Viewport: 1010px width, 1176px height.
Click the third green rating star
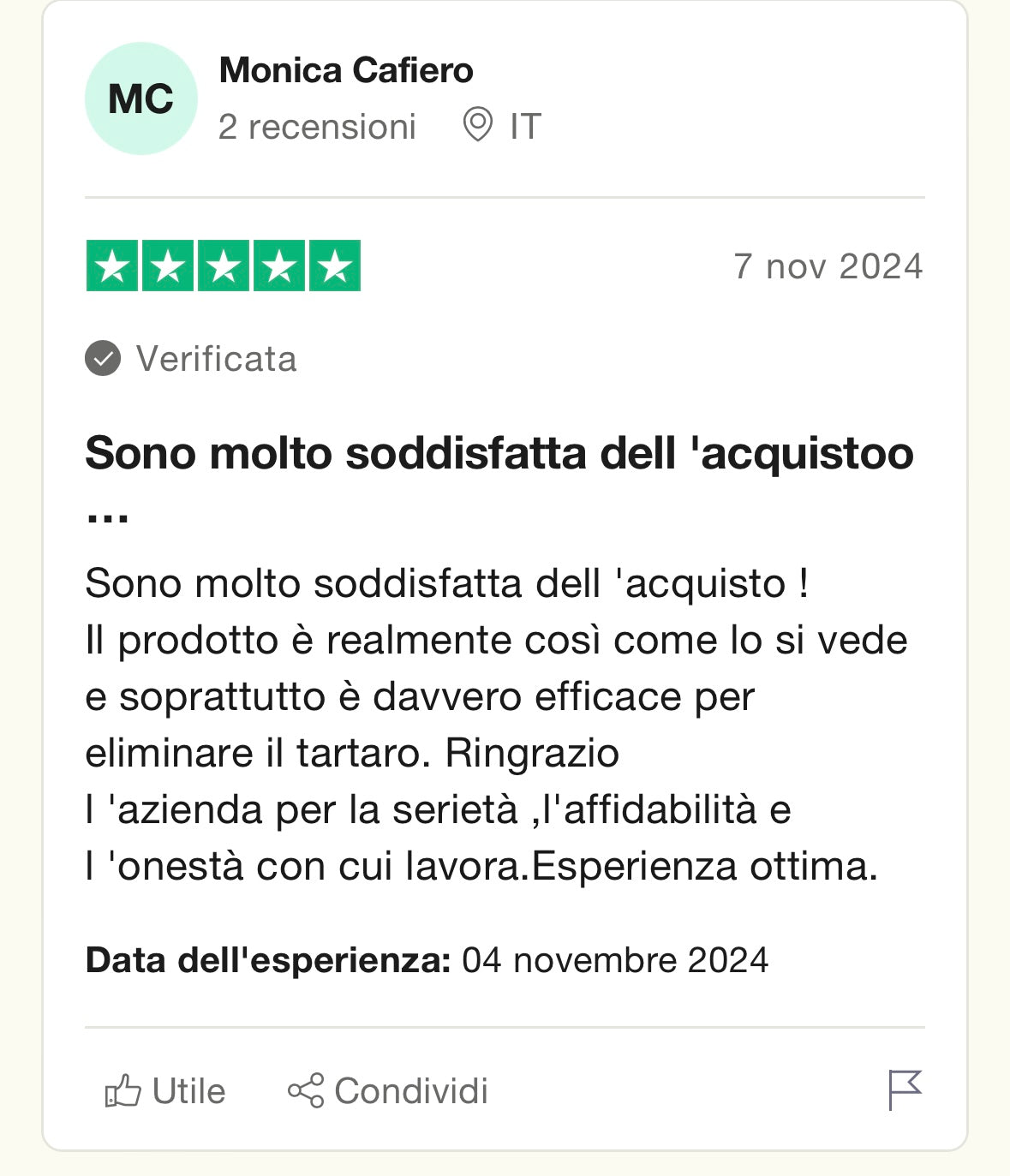point(224,266)
